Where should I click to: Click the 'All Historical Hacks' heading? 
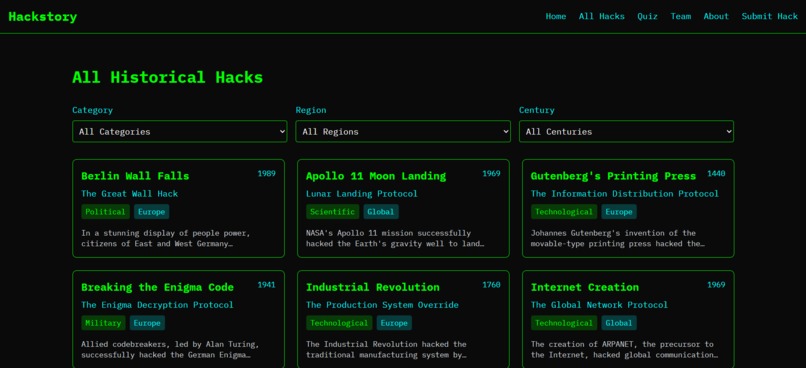(168, 78)
